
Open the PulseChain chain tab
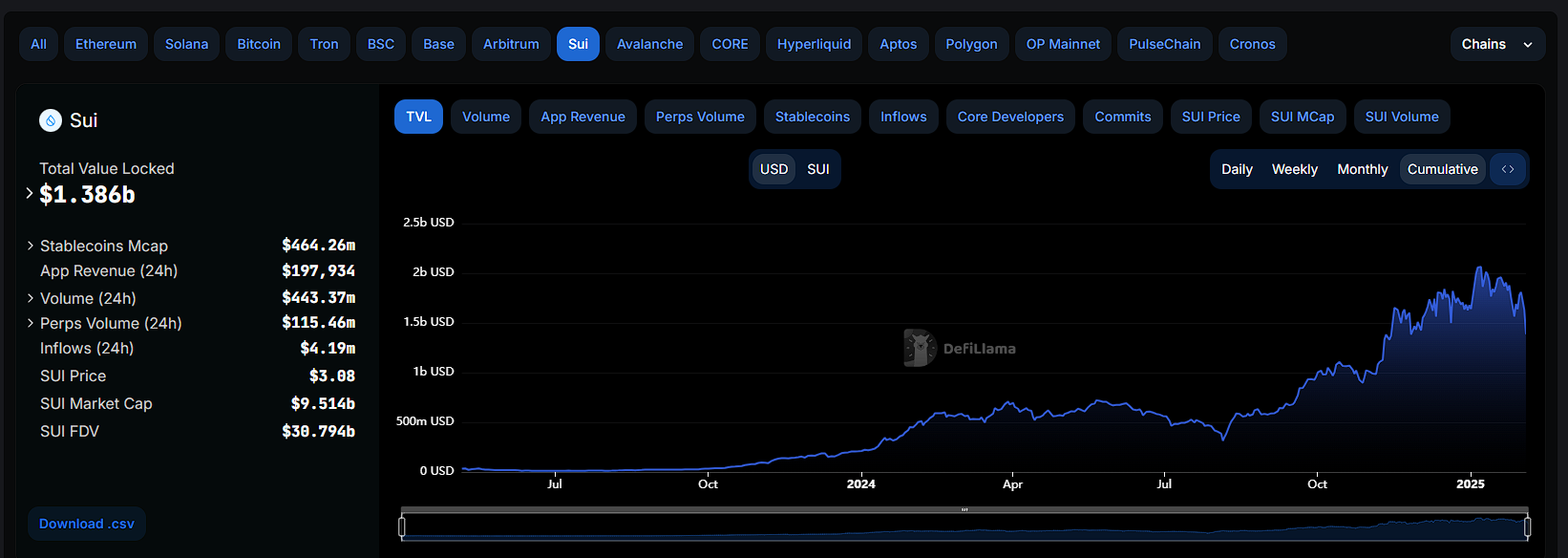(1165, 44)
